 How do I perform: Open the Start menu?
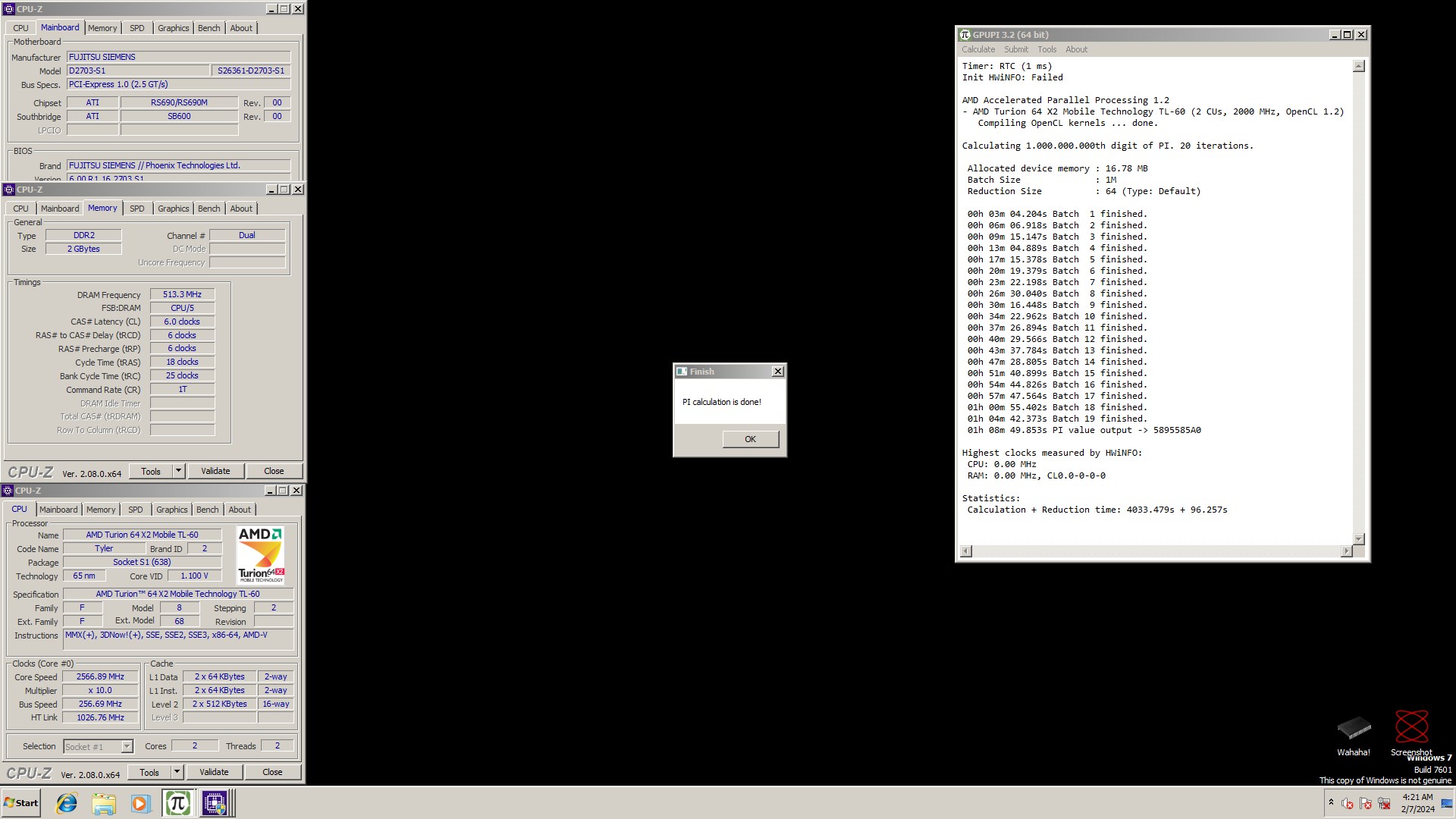[21, 803]
